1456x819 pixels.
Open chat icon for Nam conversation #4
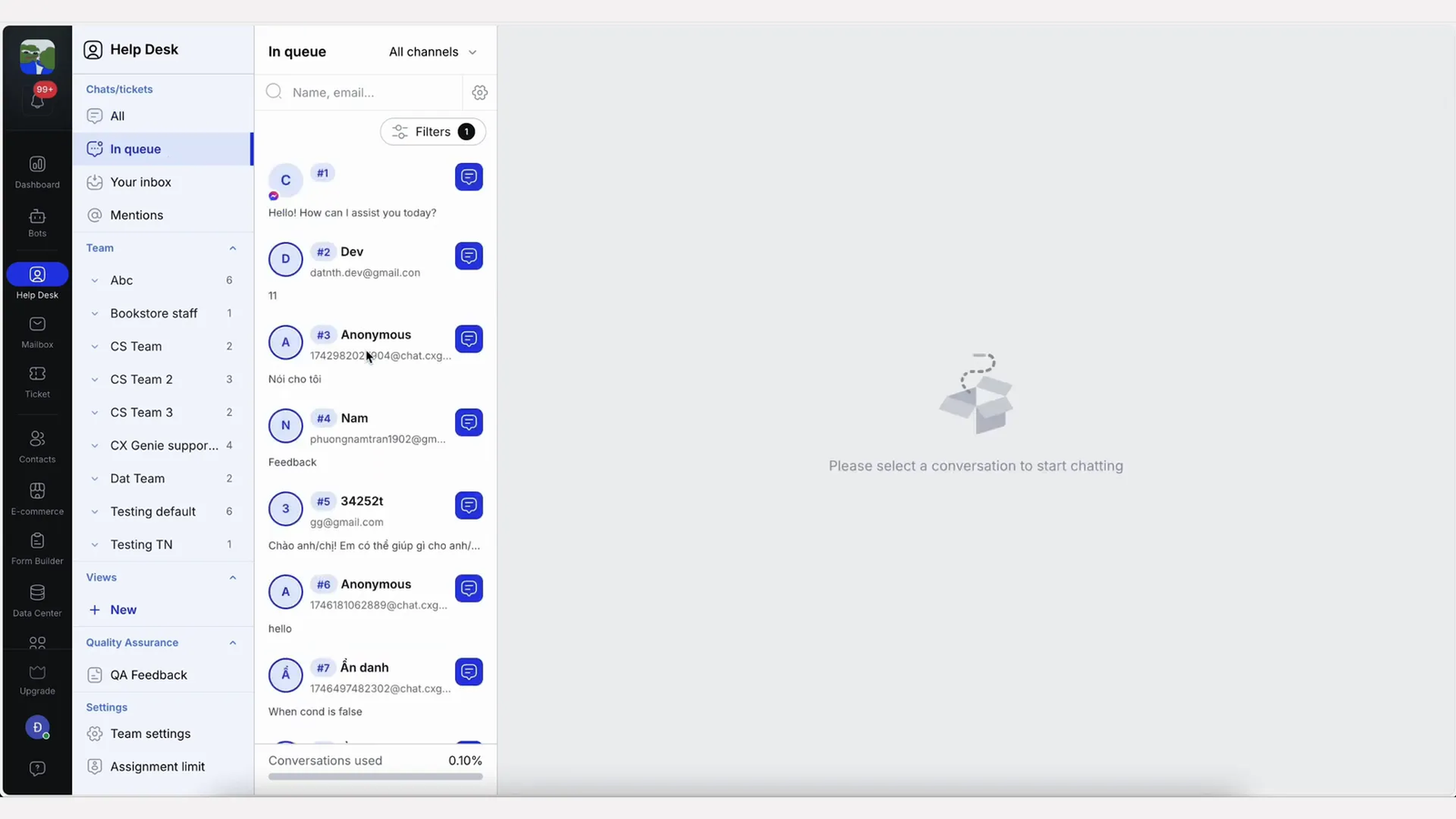coord(469,422)
